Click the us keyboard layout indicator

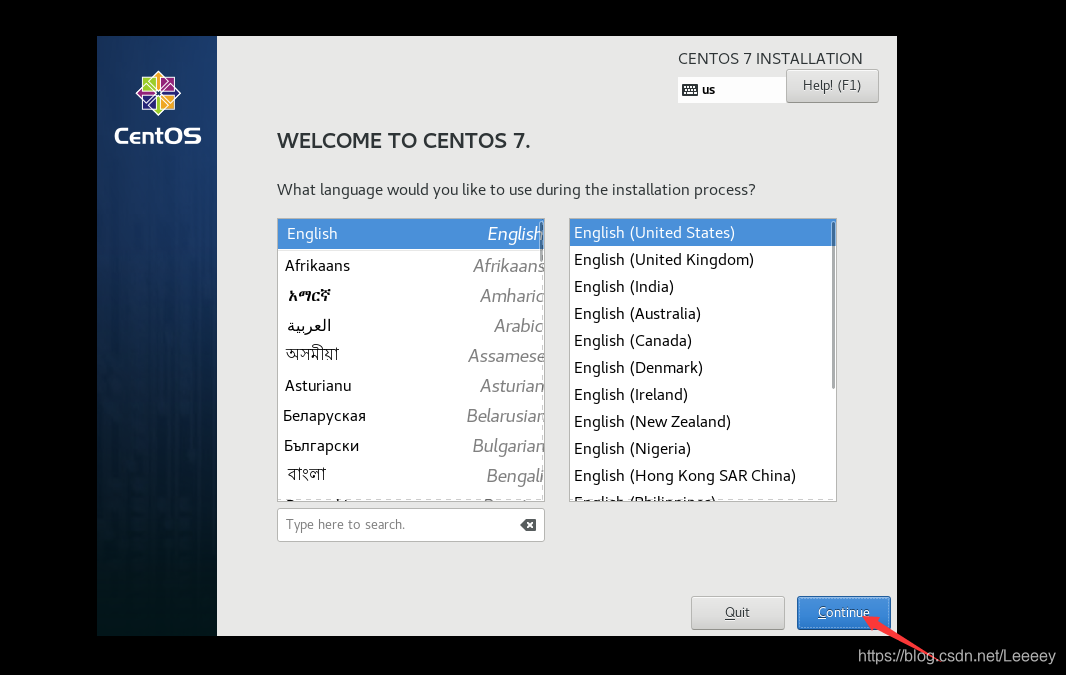732,90
